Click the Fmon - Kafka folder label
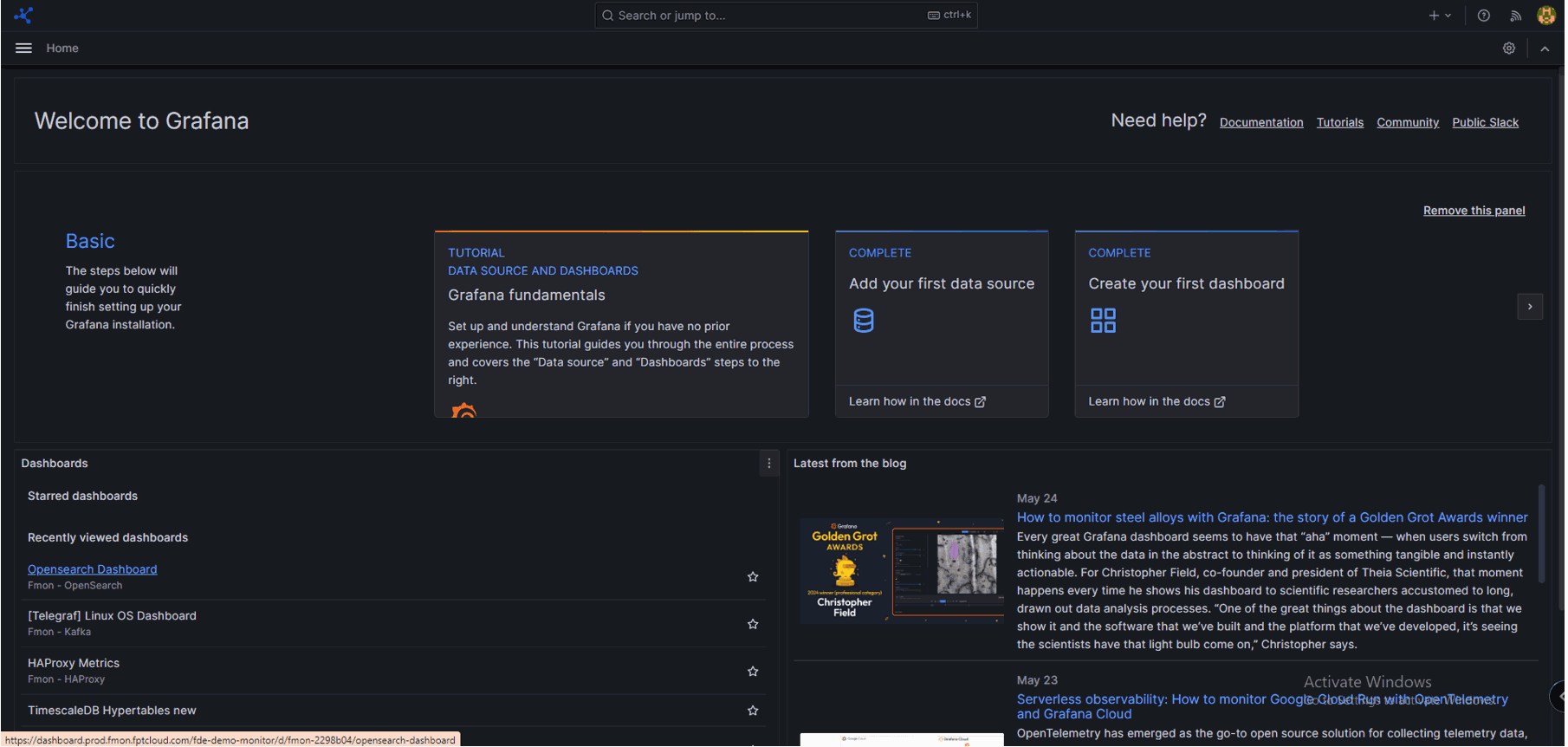The width and height of the screenshot is (1568, 747). point(59,633)
